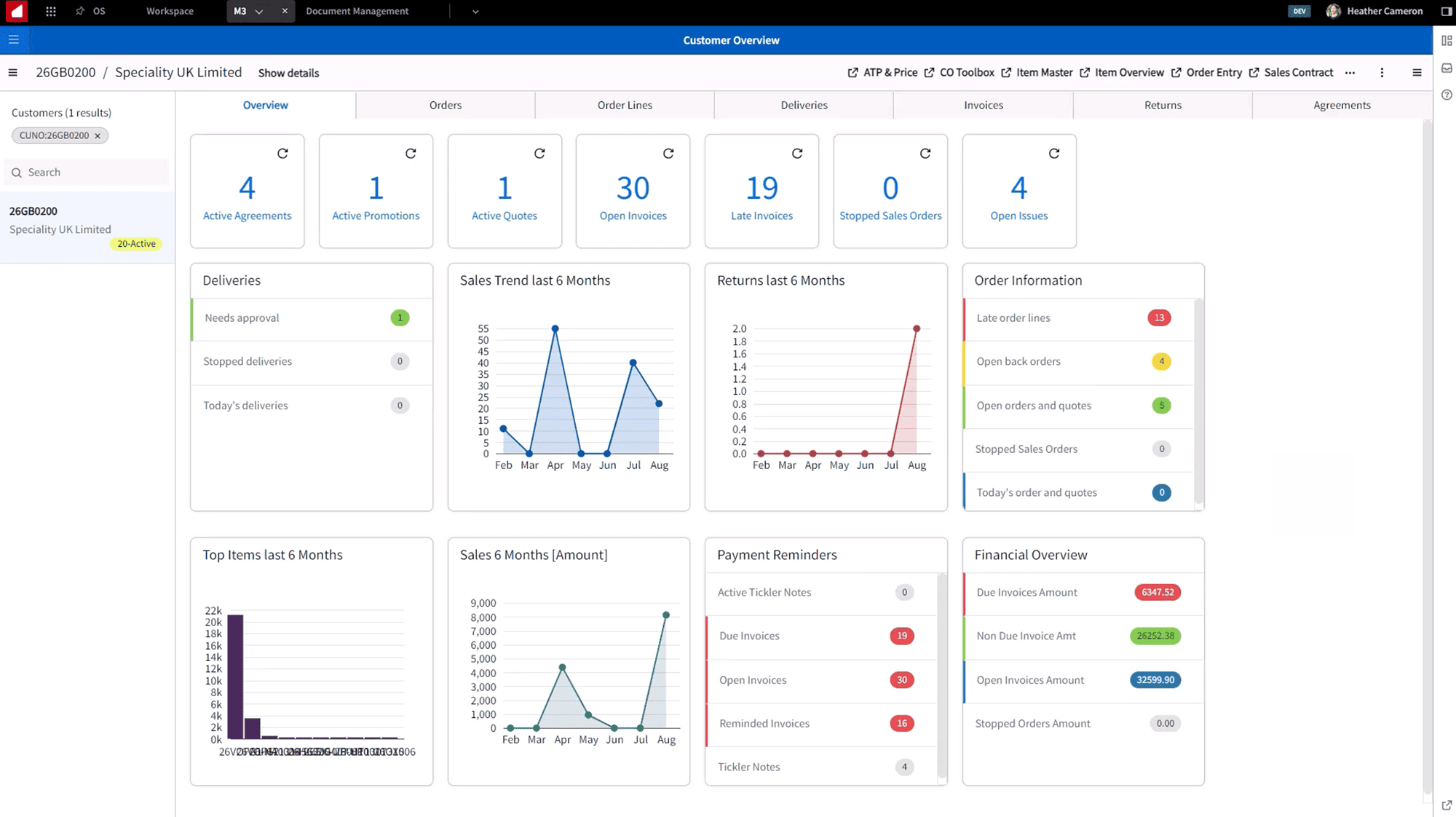Image resolution: width=1456 pixels, height=817 pixels.
Task: Refresh the Stopped Sales Orders card
Action: click(x=925, y=153)
